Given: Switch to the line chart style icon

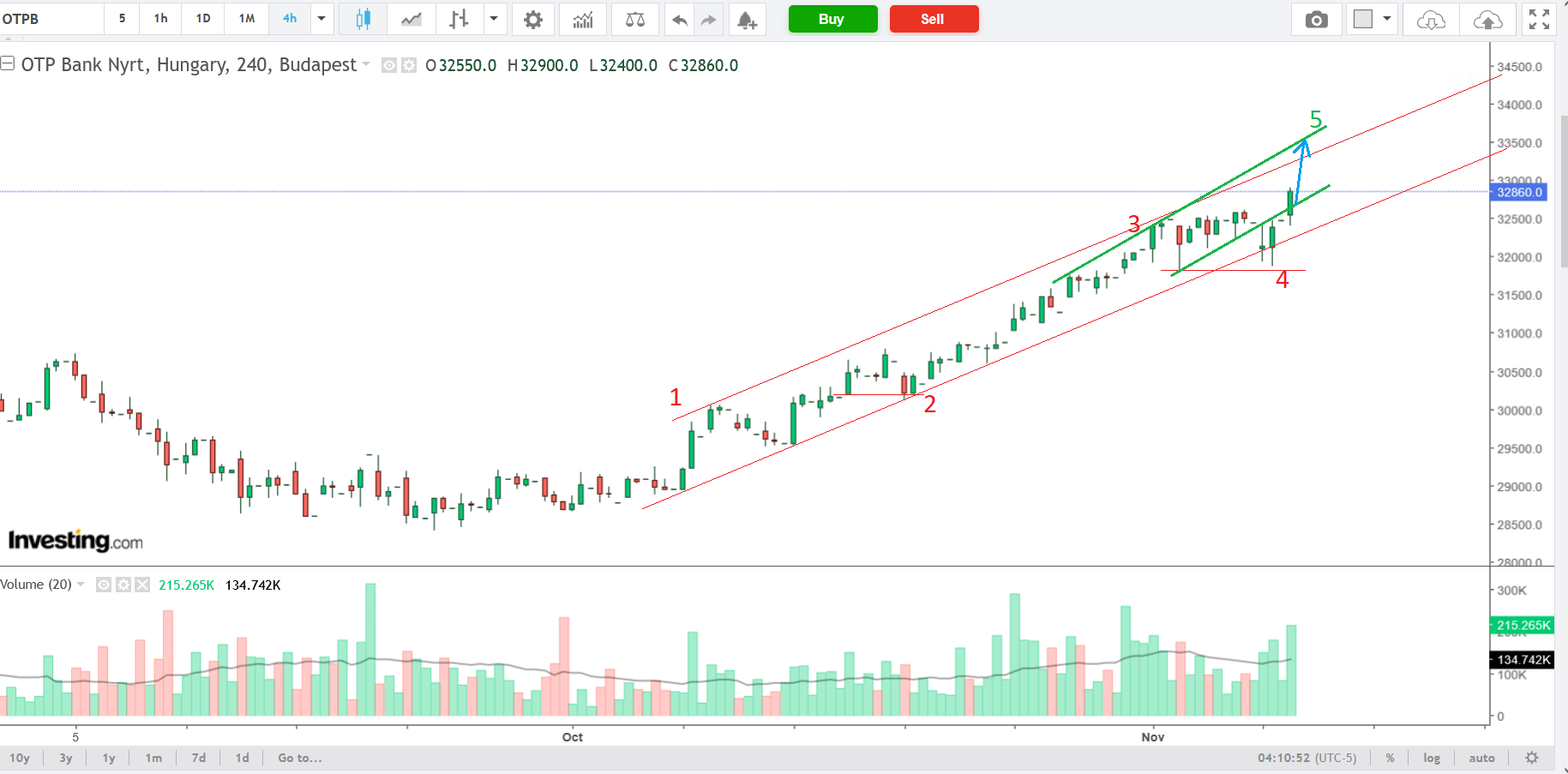Looking at the screenshot, I should (412, 19).
